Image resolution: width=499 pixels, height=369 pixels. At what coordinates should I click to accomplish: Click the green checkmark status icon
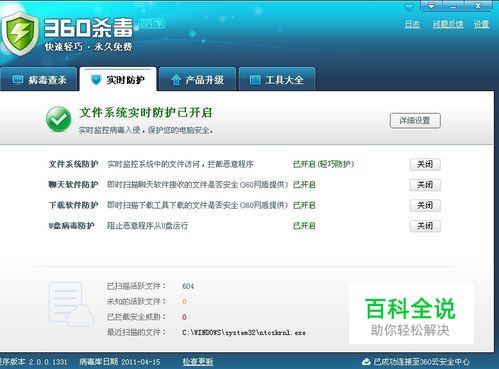[x=59, y=119]
